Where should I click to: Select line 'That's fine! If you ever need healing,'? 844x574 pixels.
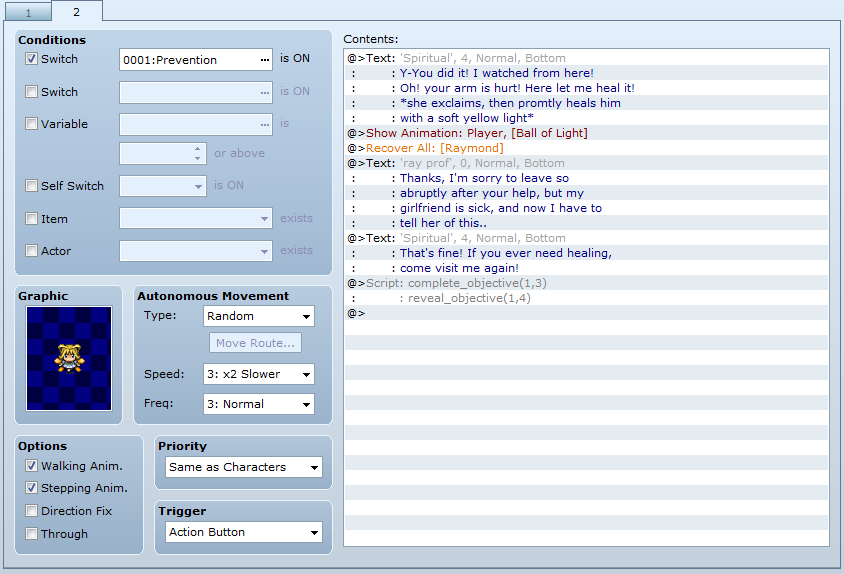tap(586, 253)
